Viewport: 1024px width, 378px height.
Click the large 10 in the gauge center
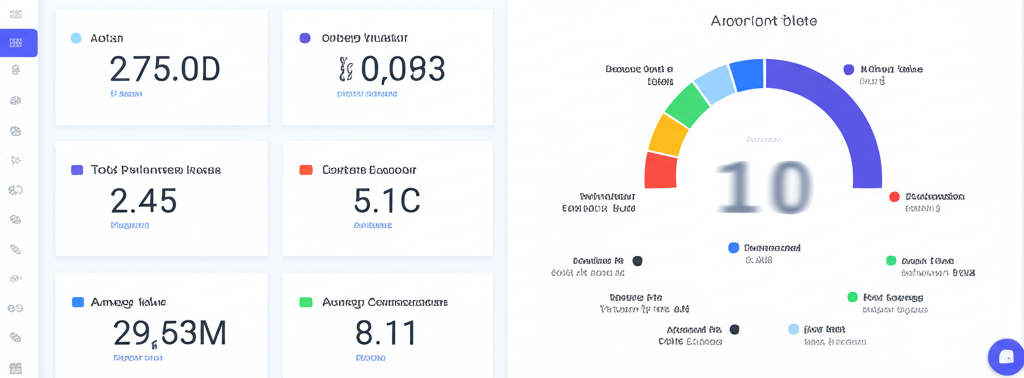(765, 187)
